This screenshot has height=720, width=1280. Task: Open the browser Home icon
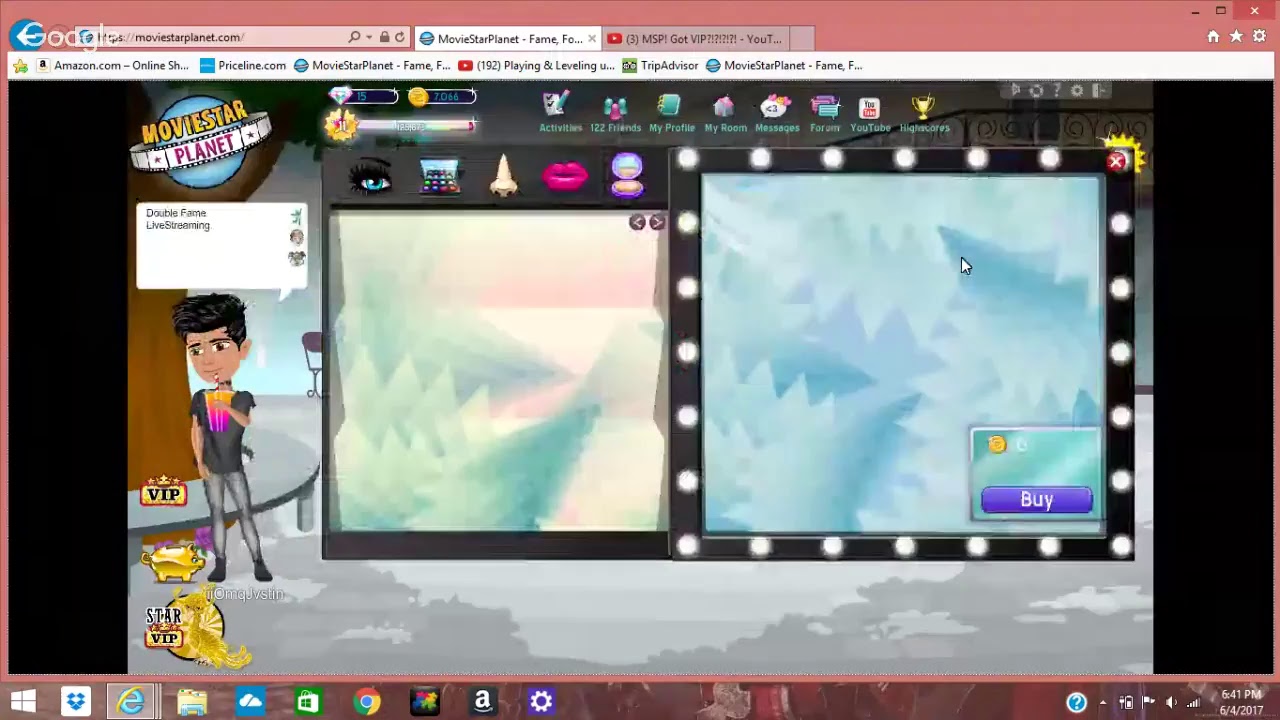point(1213,37)
